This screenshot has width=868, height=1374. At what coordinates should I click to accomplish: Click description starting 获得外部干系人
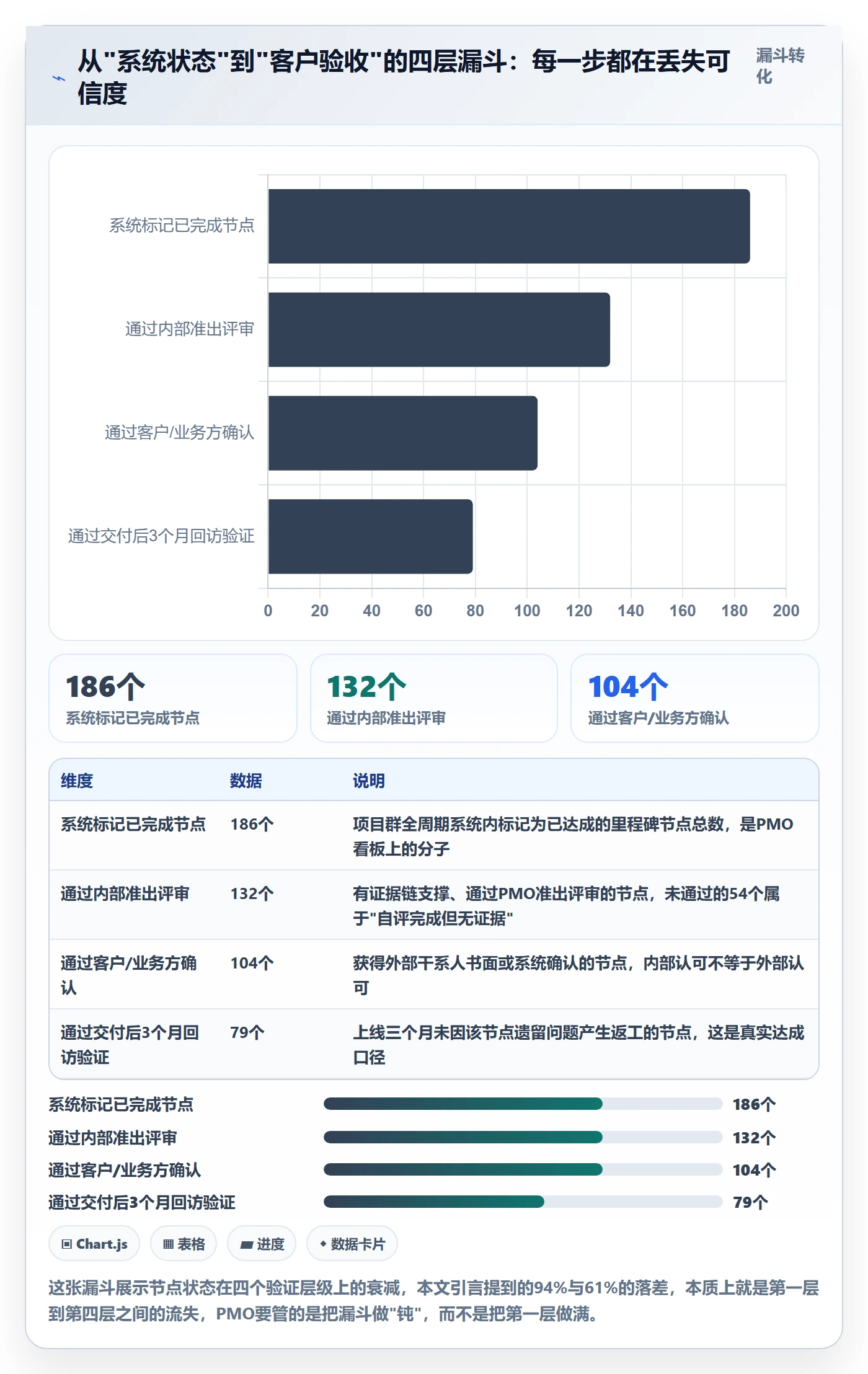[x=578, y=975]
